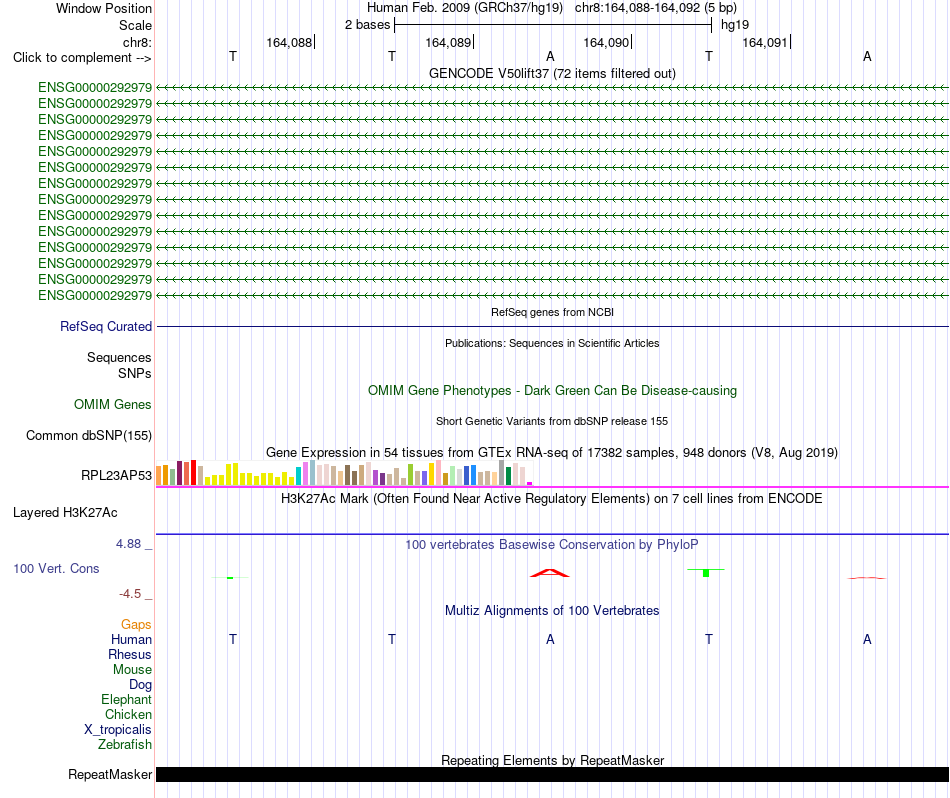Click 'Repeating Elements by RepeatMasker' title
950x798 pixels.
pos(552,760)
